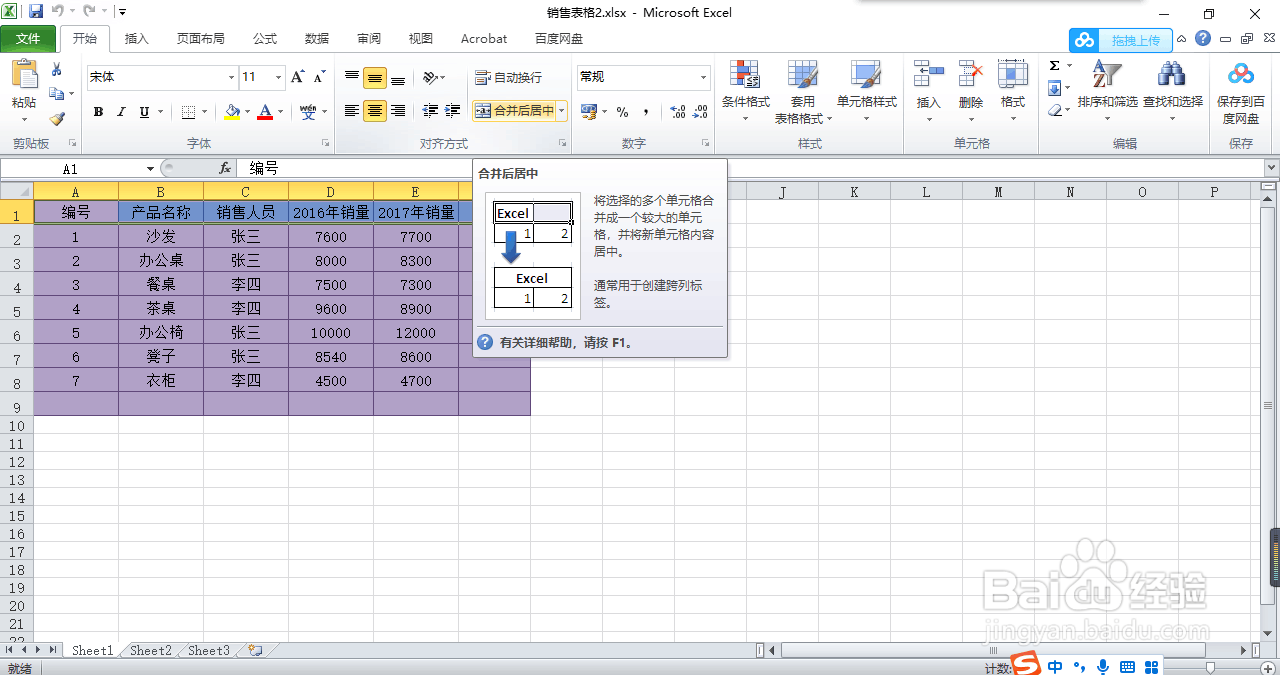Expand the formula bar

tap(1271, 169)
